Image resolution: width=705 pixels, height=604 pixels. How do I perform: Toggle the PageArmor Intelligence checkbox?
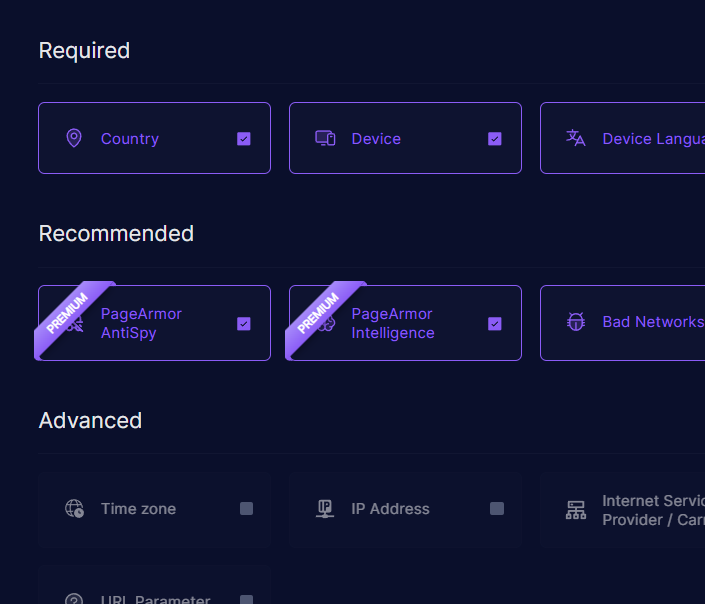[495, 324]
